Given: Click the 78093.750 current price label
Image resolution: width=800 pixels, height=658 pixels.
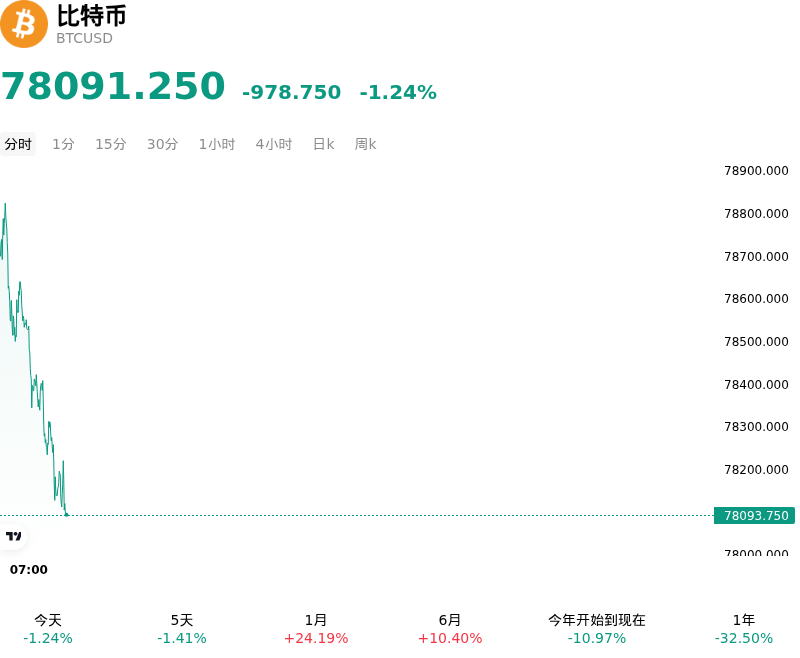Looking at the screenshot, I should 755,516.
